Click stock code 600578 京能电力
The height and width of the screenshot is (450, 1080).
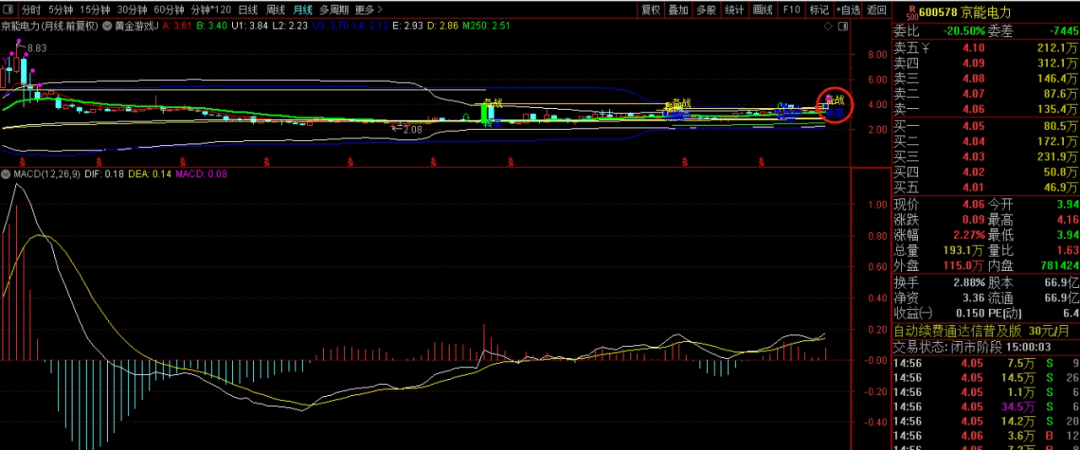pos(964,12)
